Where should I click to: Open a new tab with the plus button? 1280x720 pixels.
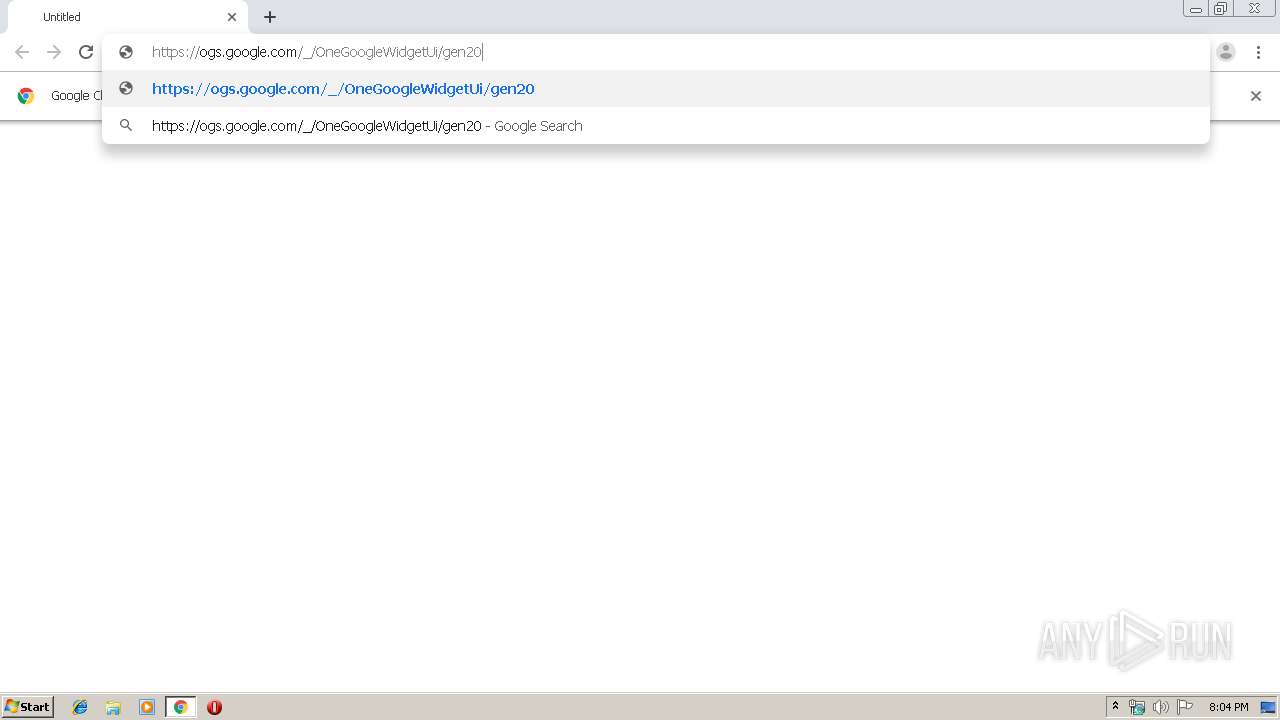[x=270, y=17]
